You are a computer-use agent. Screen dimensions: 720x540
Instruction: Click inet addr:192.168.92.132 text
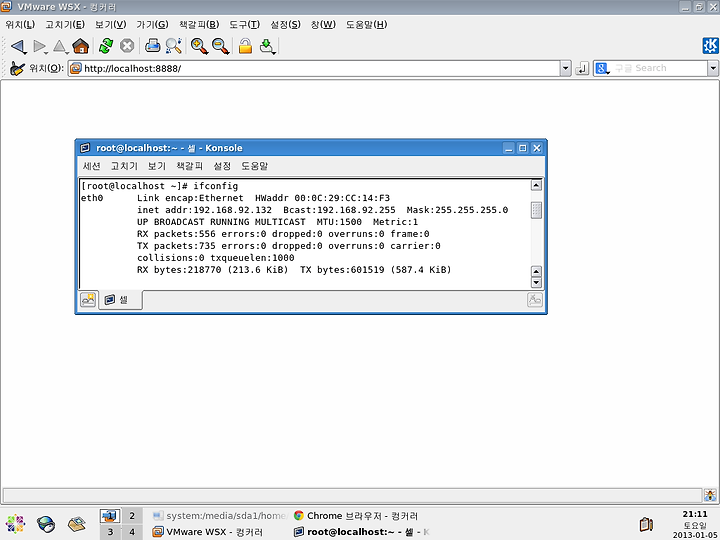pos(204,210)
